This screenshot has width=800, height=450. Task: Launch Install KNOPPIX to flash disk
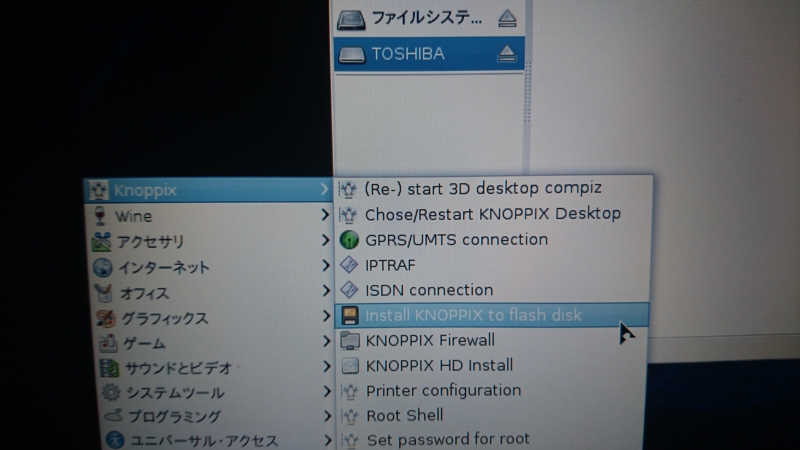point(492,315)
